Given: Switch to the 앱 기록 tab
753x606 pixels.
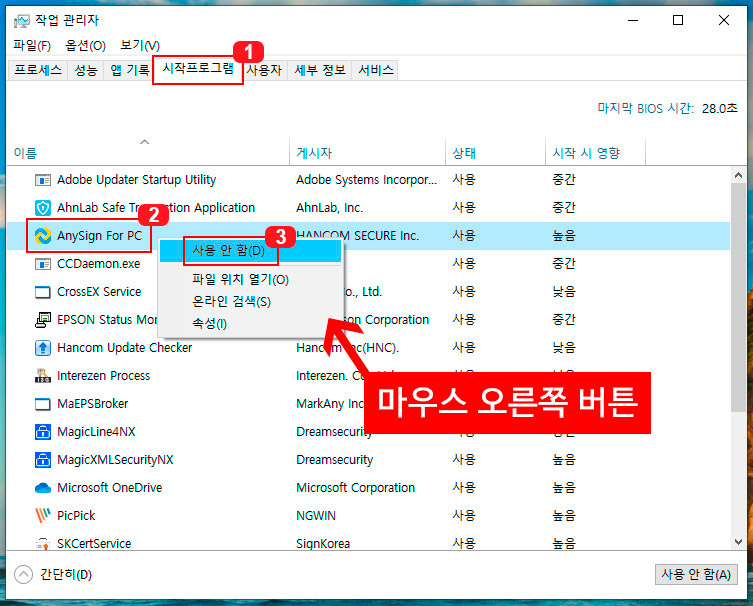Looking at the screenshot, I should pyautogui.click(x=129, y=70).
